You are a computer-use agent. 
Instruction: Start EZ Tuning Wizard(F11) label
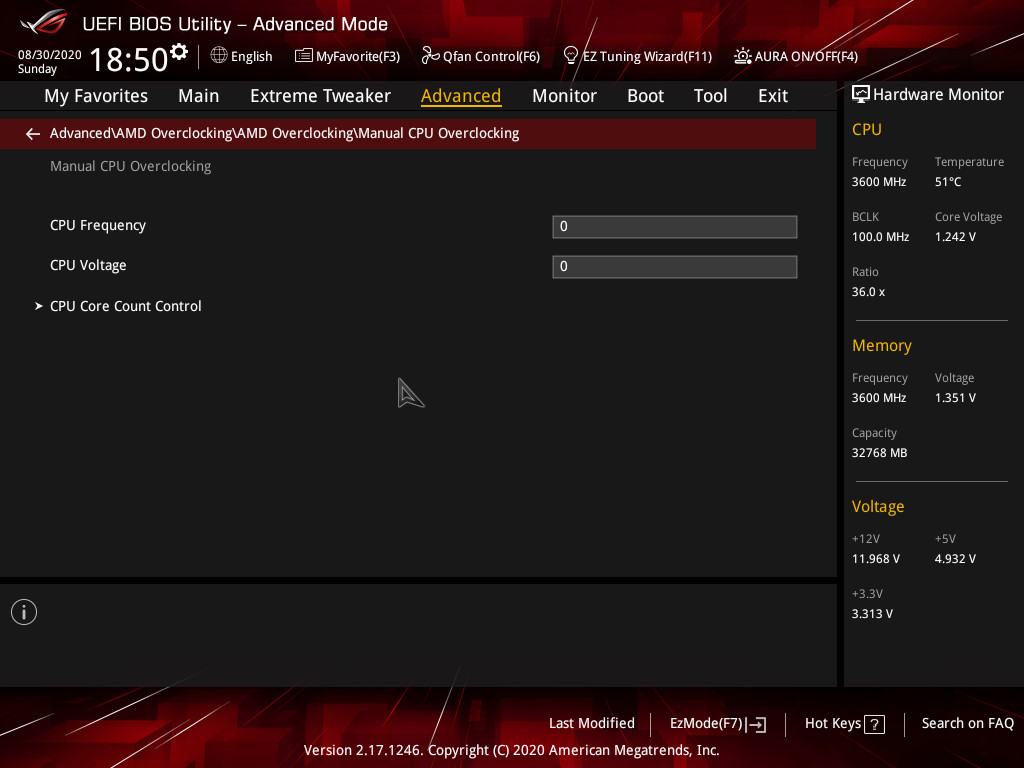pos(647,57)
